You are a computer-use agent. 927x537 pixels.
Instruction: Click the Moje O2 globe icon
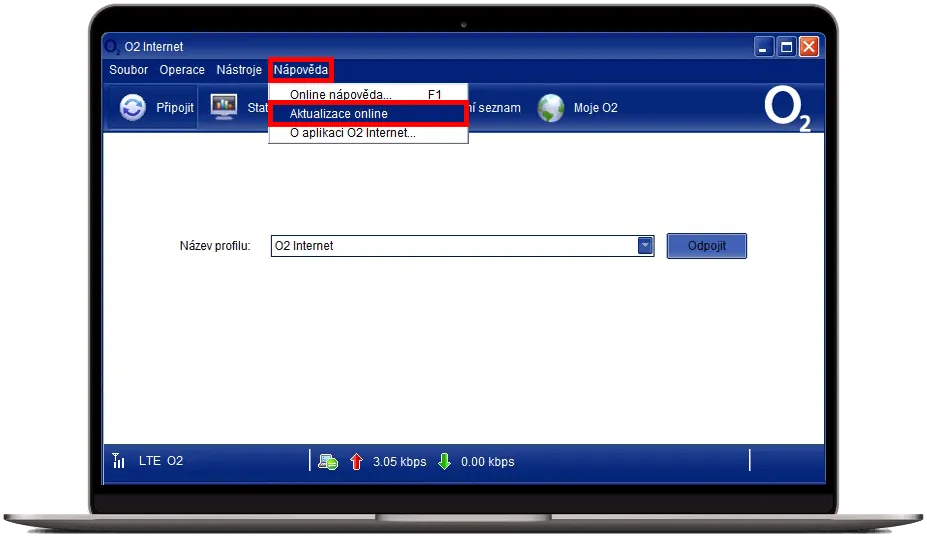point(551,108)
